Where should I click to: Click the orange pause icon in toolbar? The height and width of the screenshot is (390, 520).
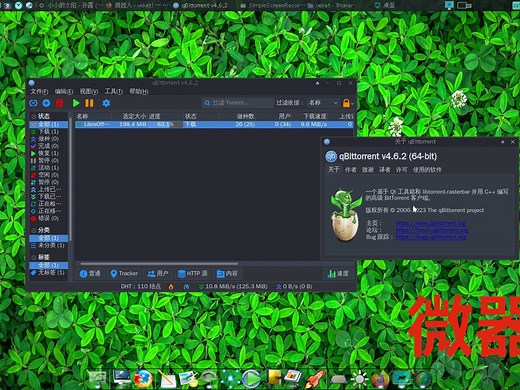tap(89, 103)
